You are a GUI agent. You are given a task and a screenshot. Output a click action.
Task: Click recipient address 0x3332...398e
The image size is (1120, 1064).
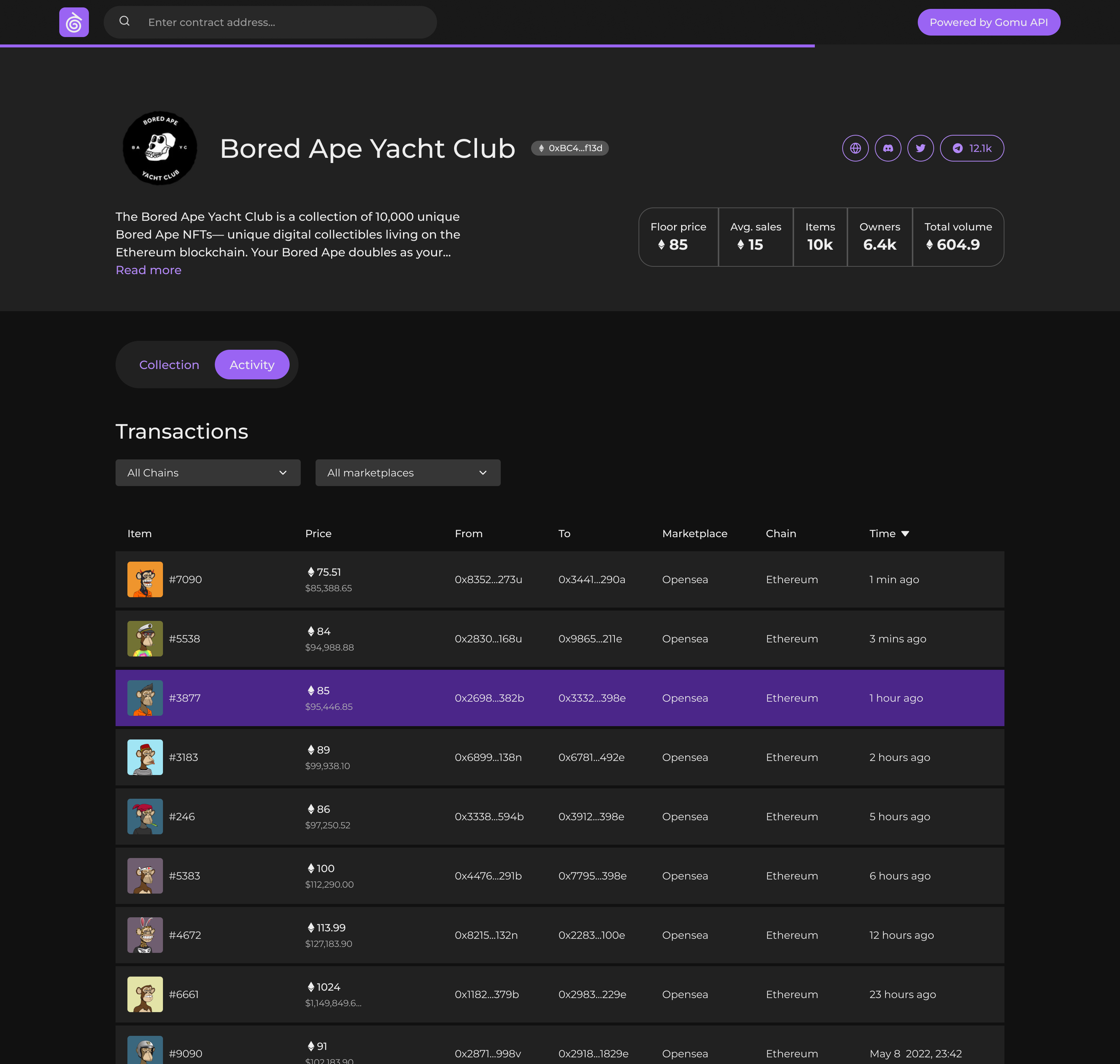click(592, 698)
